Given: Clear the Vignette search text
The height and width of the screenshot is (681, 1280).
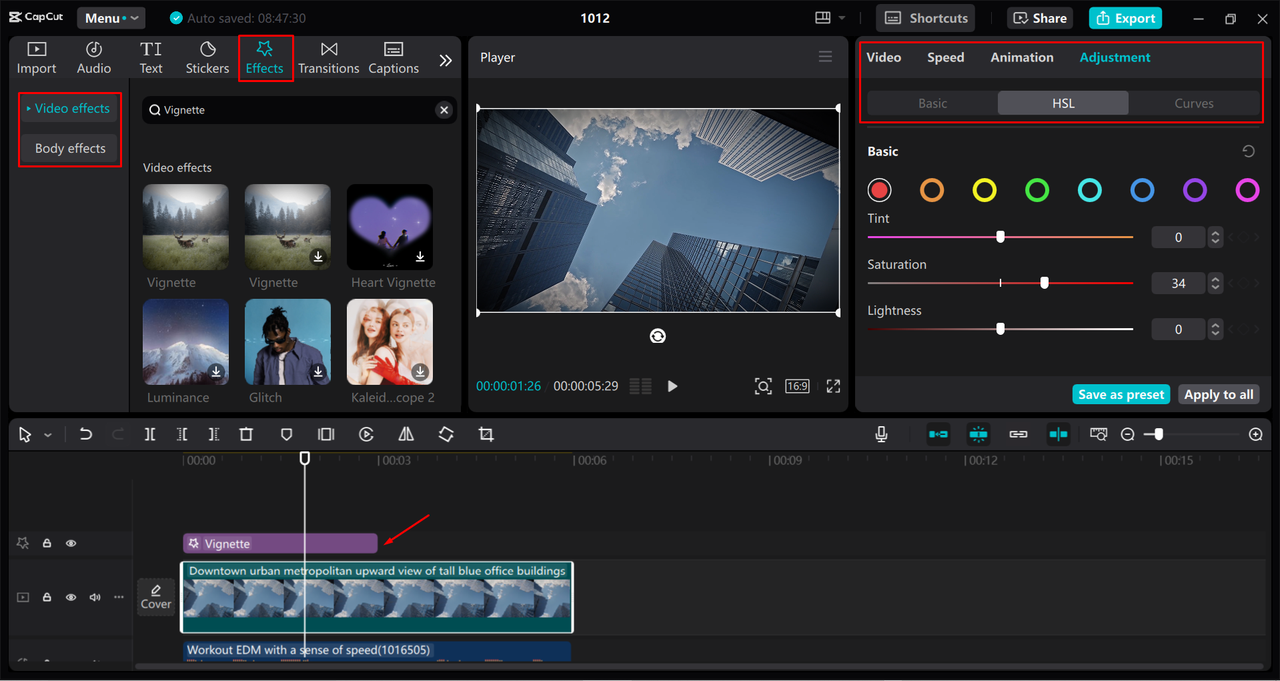Looking at the screenshot, I should [444, 110].
